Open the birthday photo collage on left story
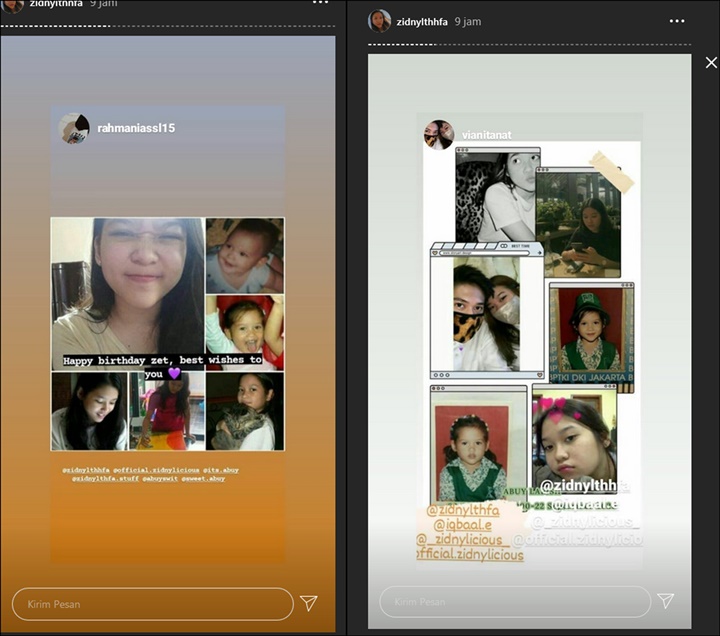This screenshot has height=636, width=720. point(168,334)
